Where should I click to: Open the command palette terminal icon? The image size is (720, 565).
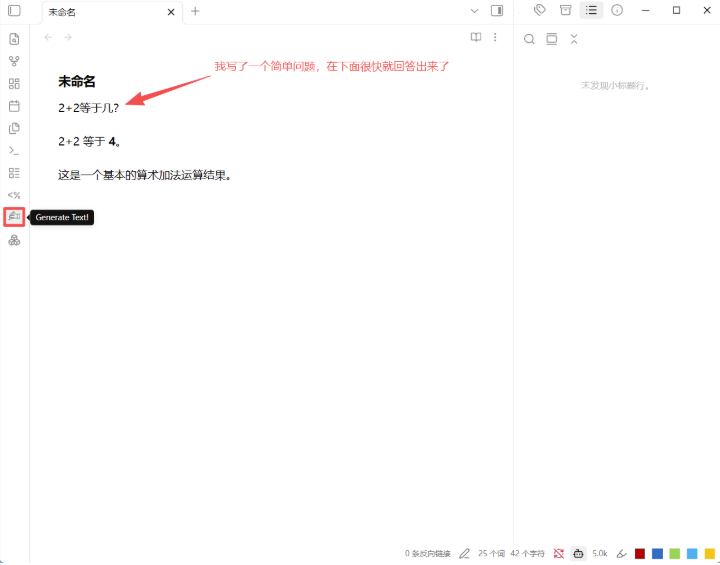[14, 151]
